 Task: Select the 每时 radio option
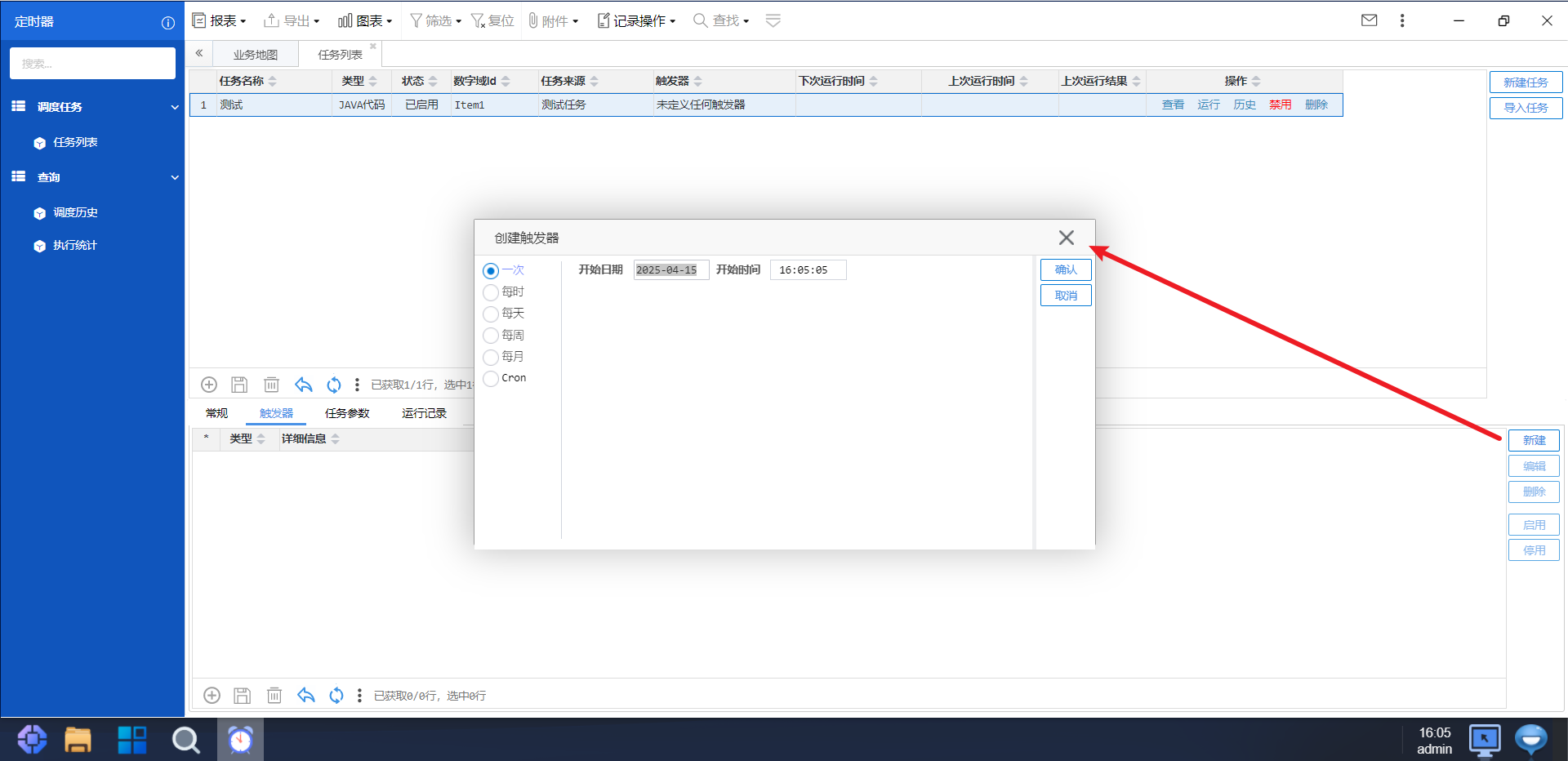click(x=491, y=292)
